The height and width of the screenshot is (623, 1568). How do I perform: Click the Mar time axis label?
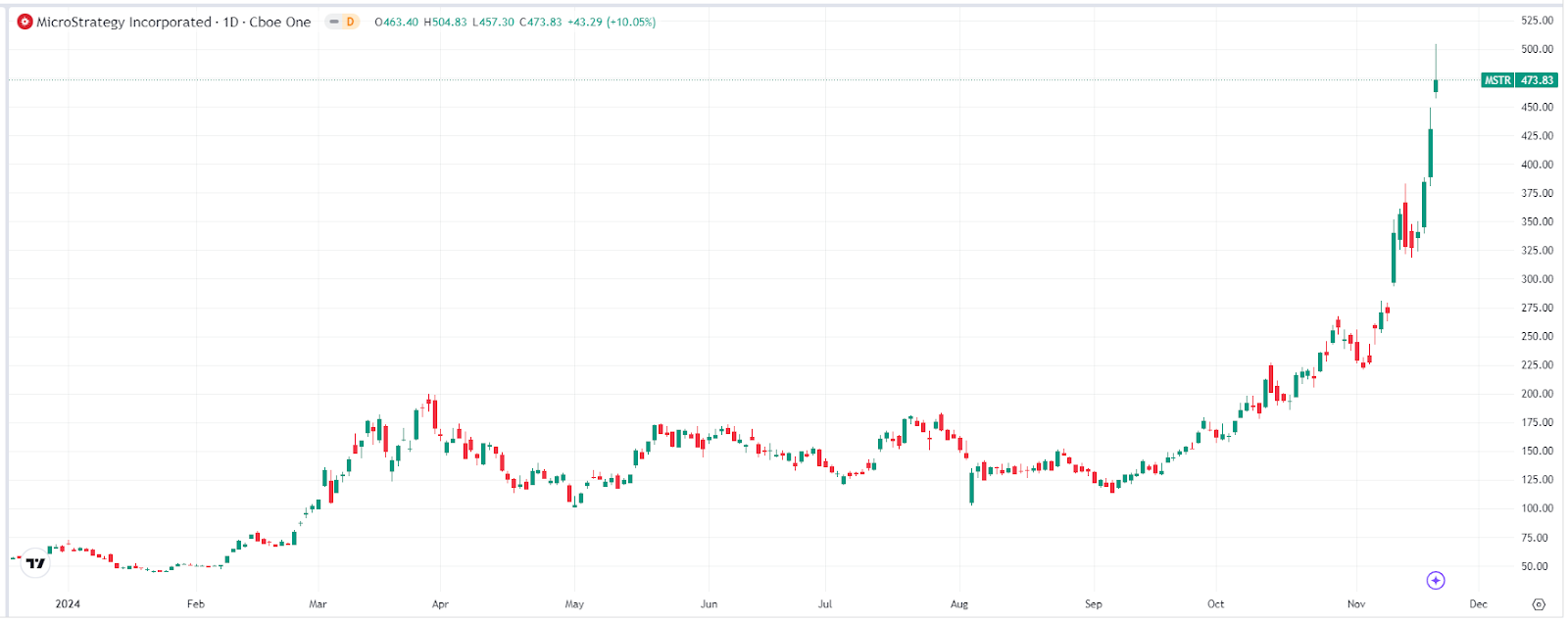(318, 604)
